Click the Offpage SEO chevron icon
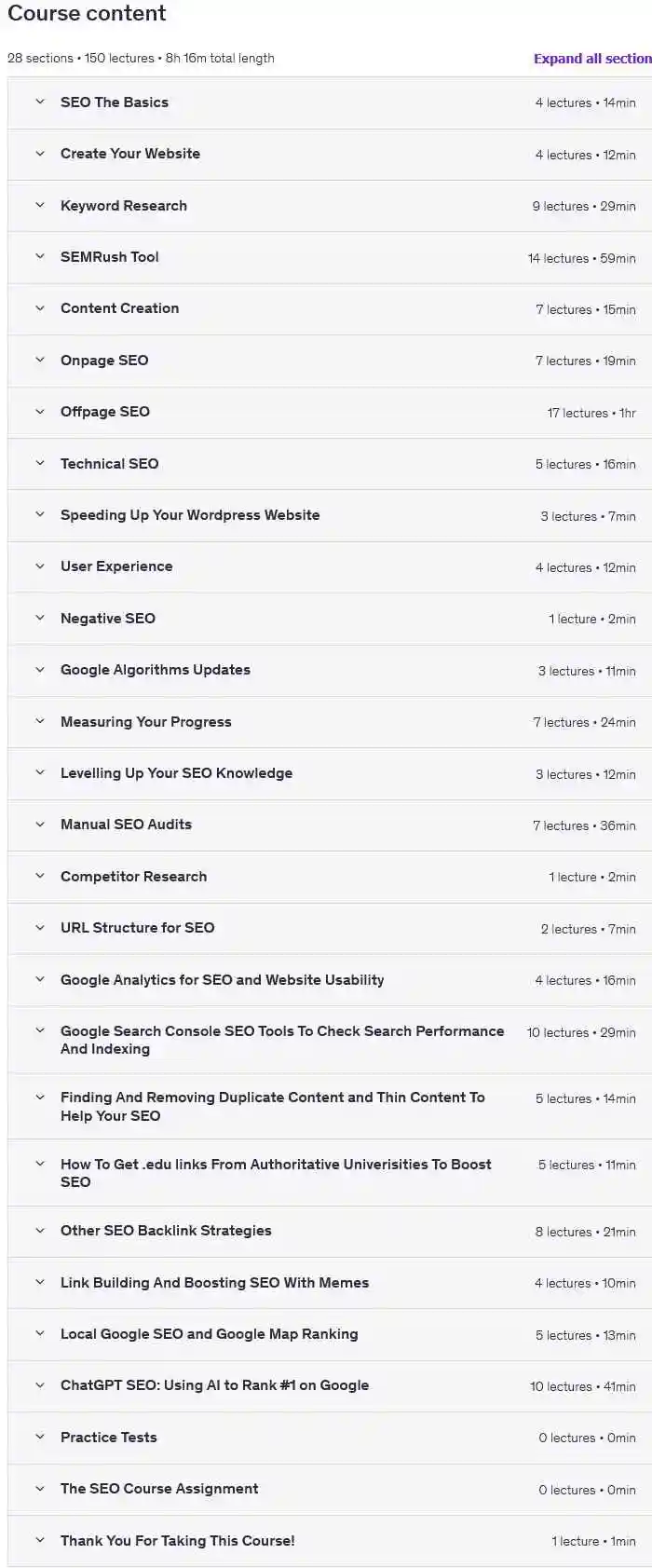This screenshot has height=1568, width=652. tap(40, 412)
